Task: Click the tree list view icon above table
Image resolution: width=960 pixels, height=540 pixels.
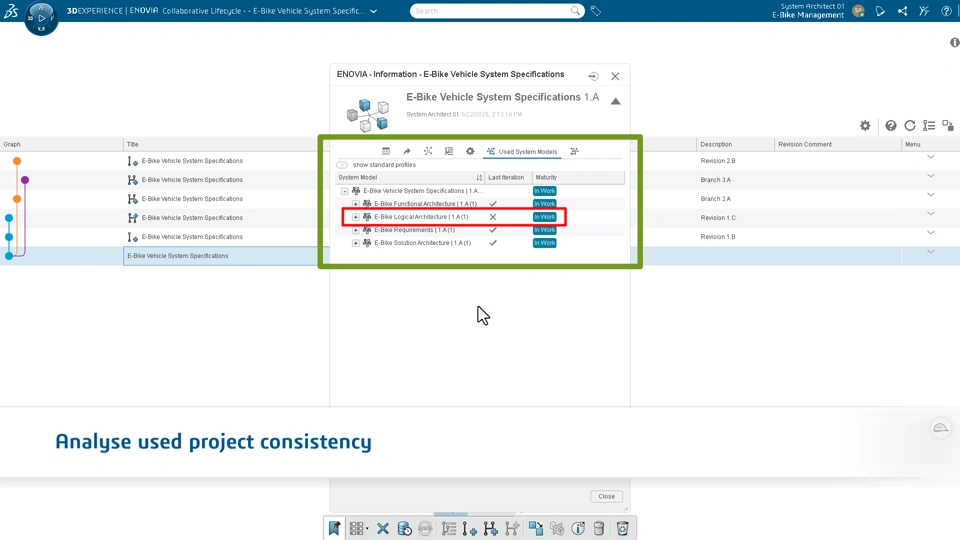Action: (x=929, y=126)
